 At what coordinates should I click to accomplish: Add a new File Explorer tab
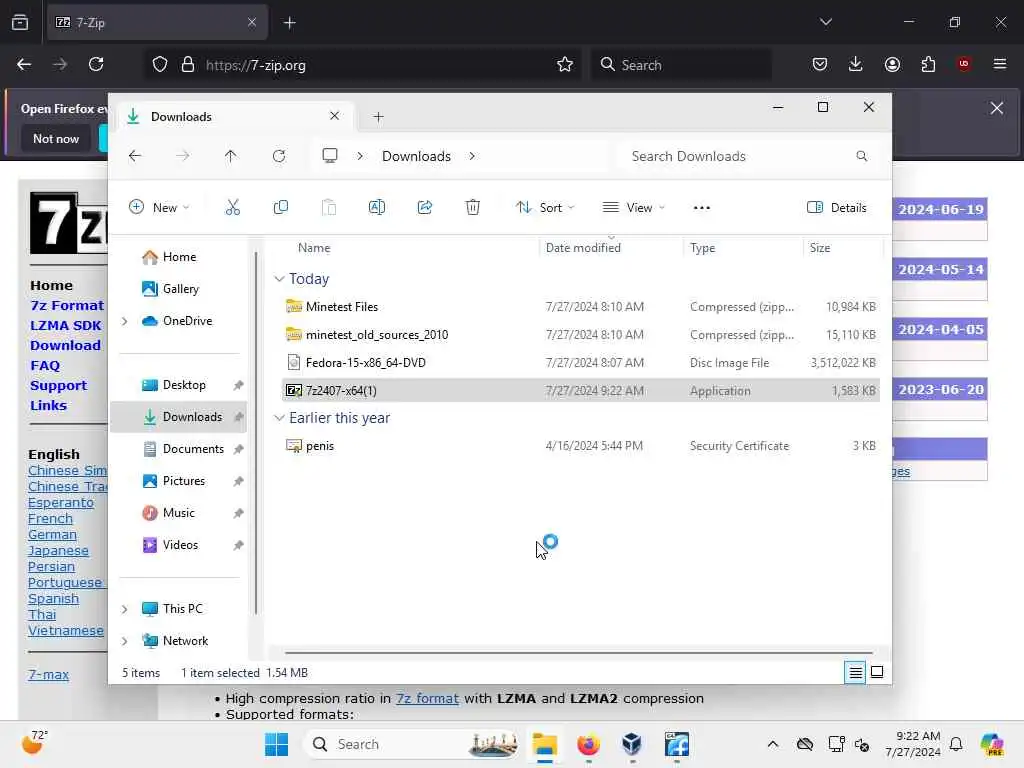[x=378, y=117]
